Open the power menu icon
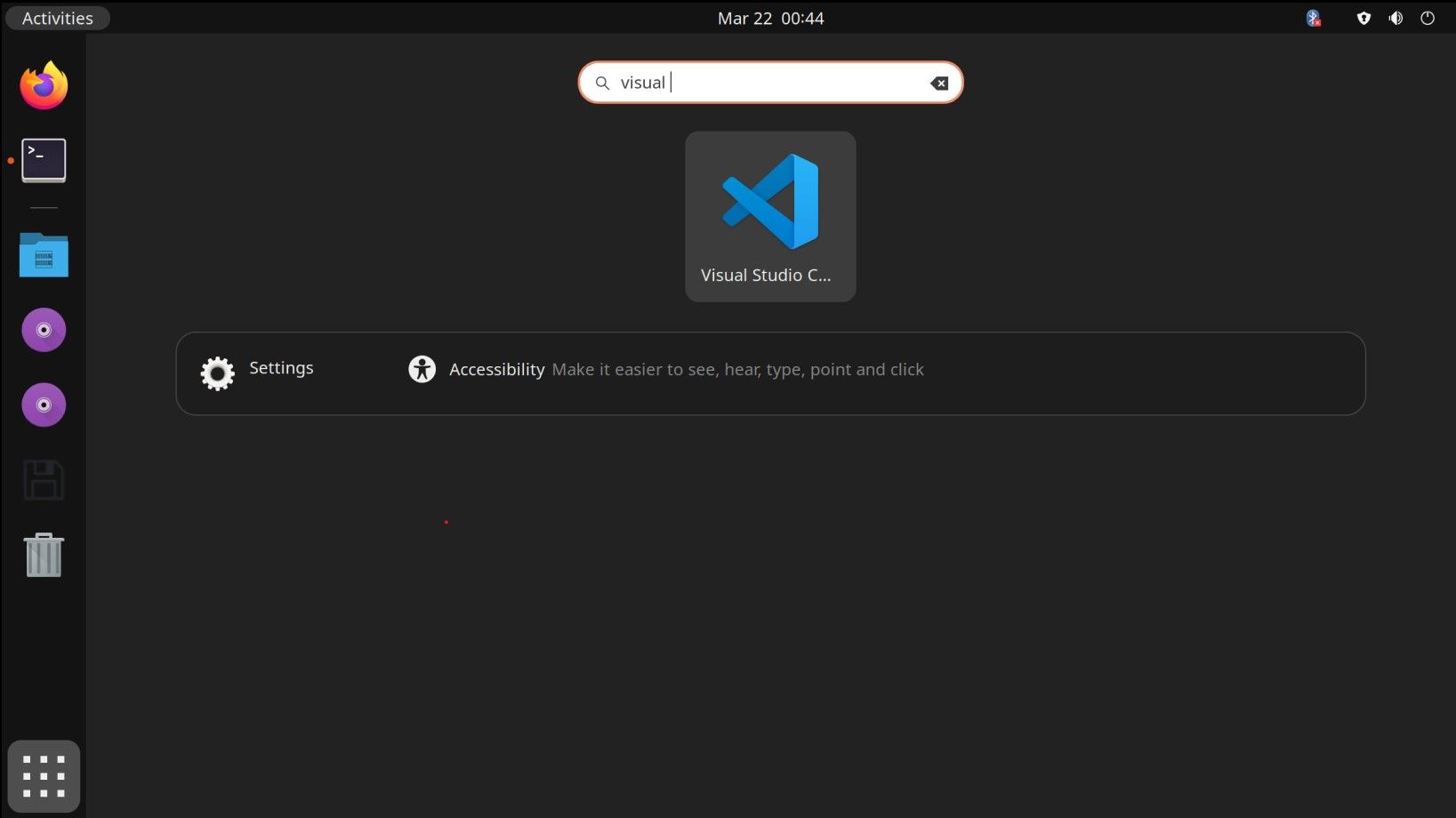The width and height of the screenshot is (1456, 818). pyautogui.click(x=1427, y=18)
